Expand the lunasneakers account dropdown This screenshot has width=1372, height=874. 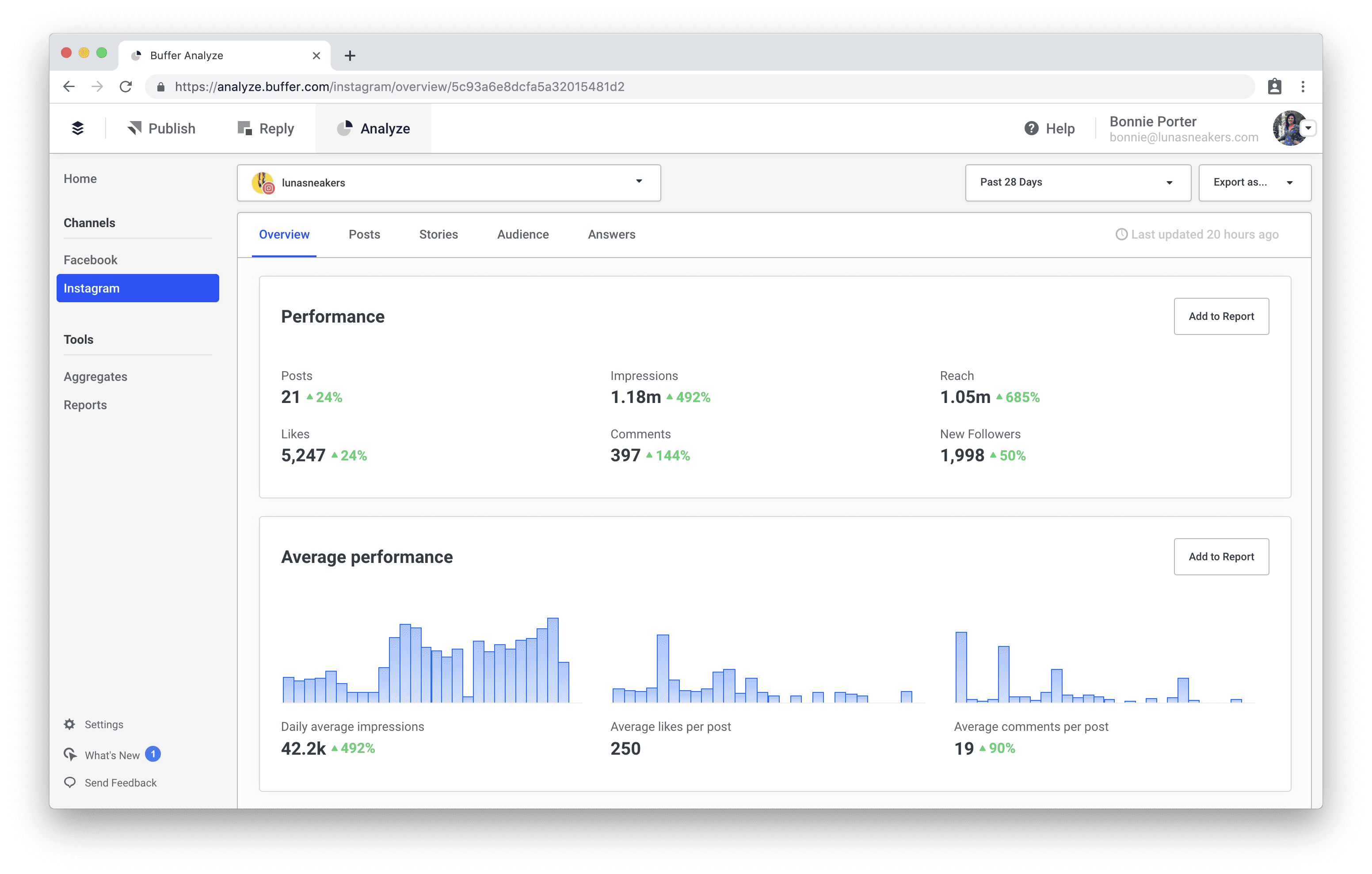click(640, 182)
